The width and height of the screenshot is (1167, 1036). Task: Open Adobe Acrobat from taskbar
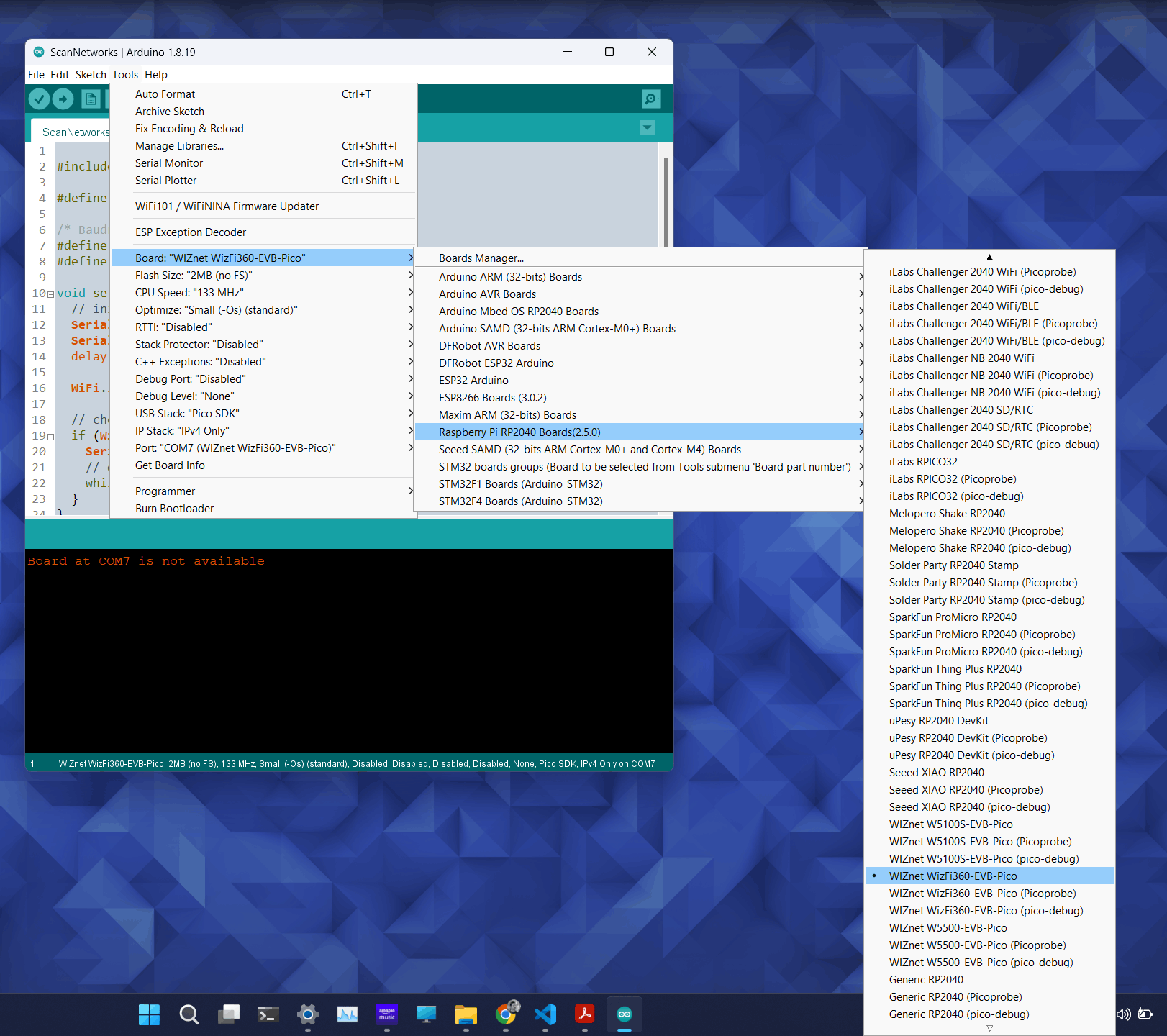585,1014
